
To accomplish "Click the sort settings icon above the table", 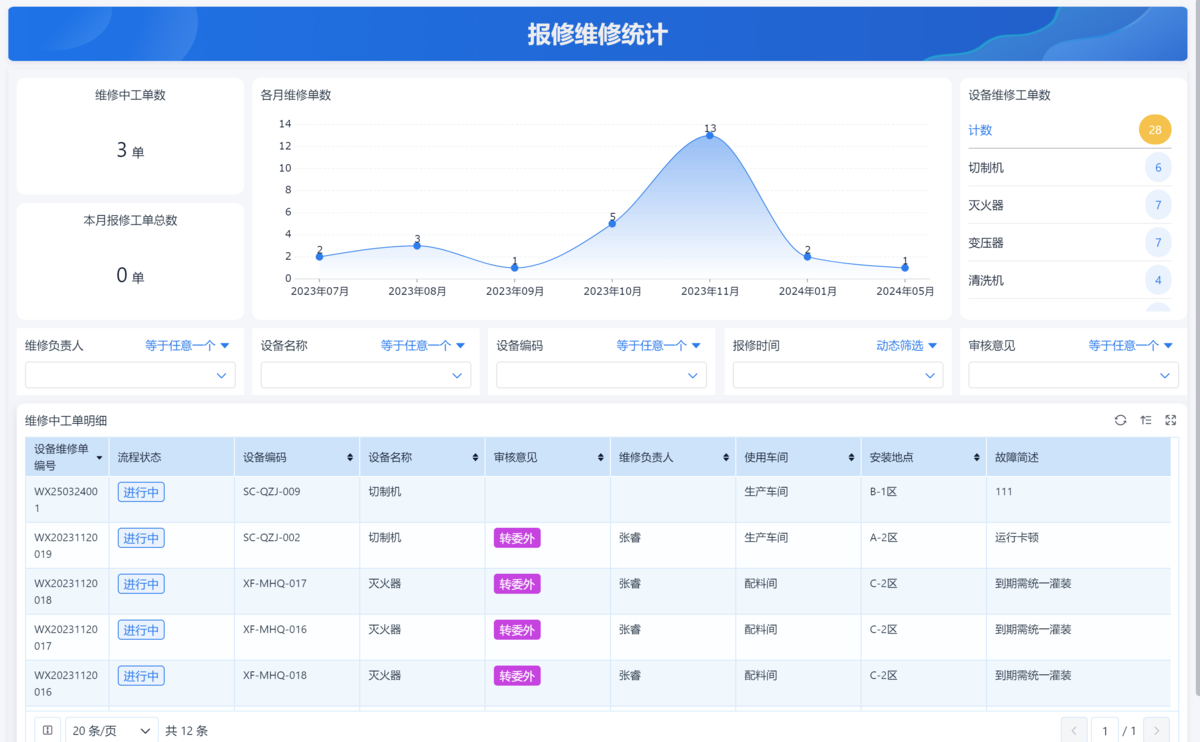I will (x=1146, y=421).
